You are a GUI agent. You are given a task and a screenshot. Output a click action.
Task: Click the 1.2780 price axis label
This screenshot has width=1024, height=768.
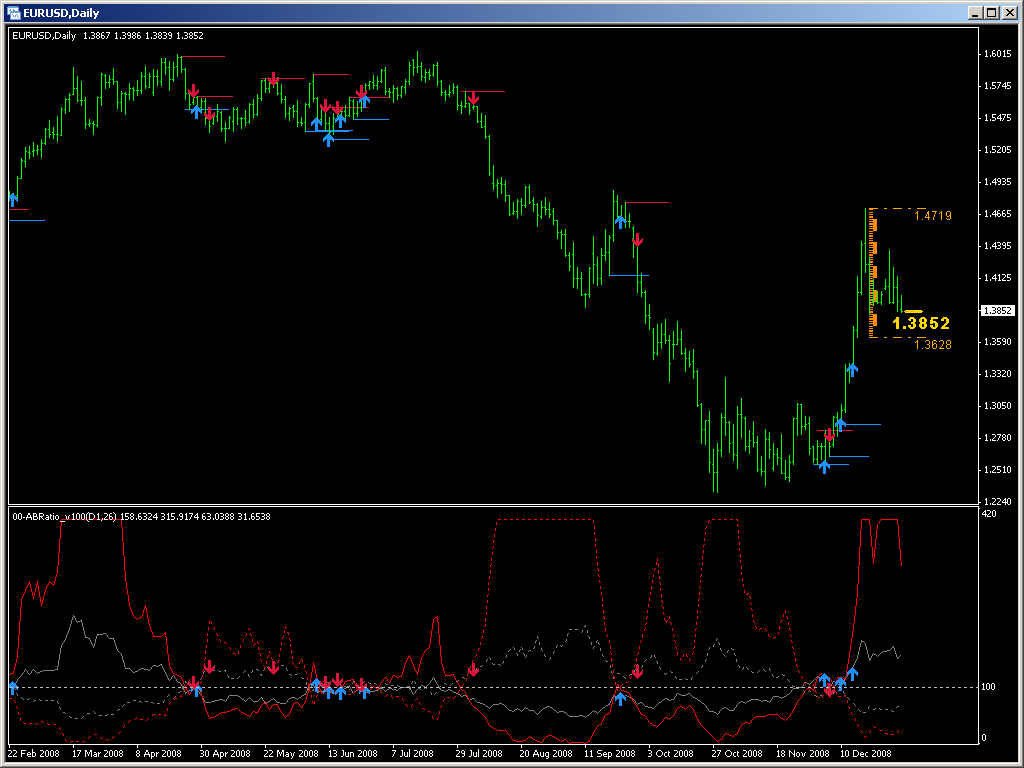coord(998,438)
